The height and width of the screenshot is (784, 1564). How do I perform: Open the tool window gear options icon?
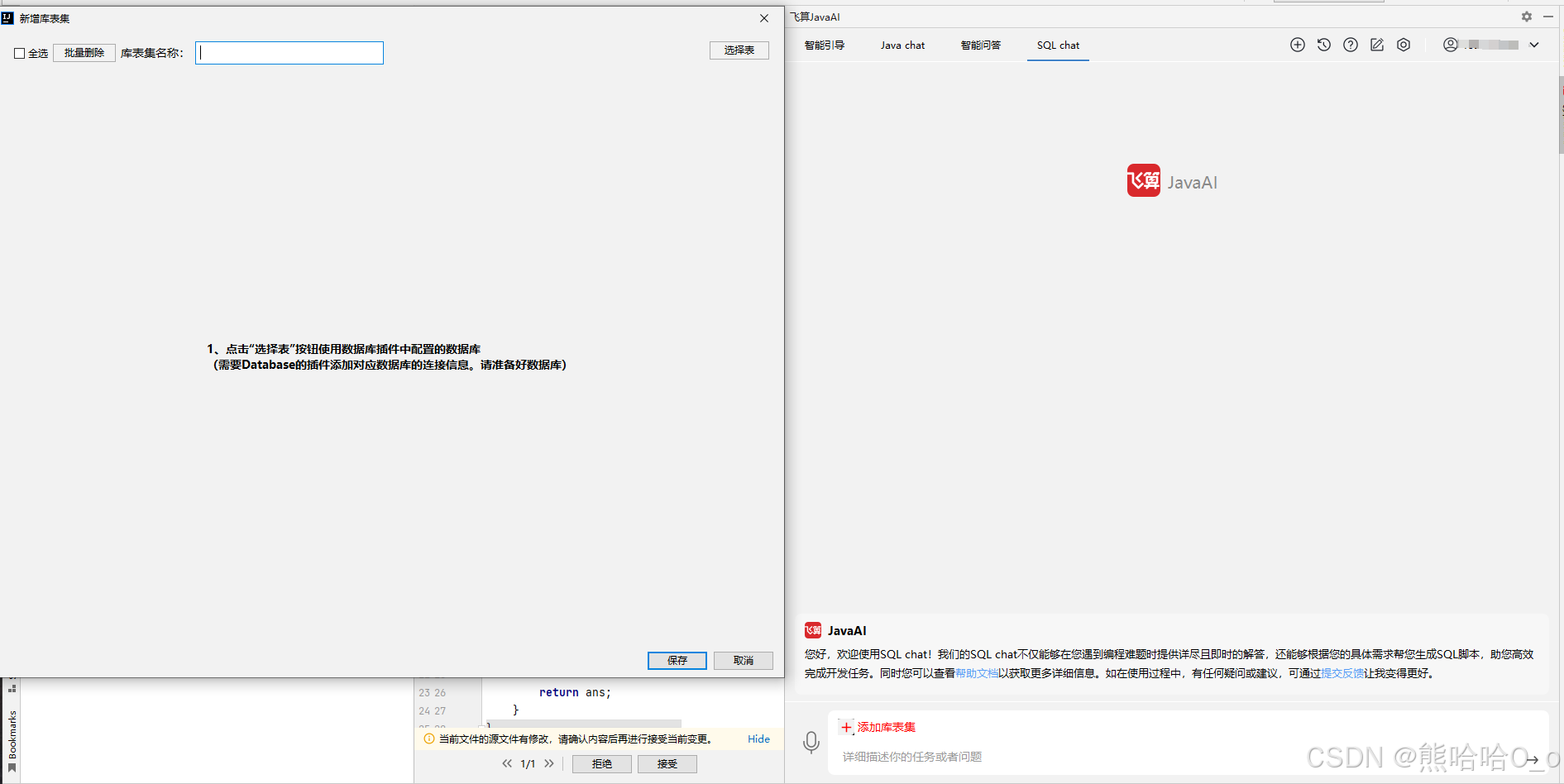[x=1527, y=17]
